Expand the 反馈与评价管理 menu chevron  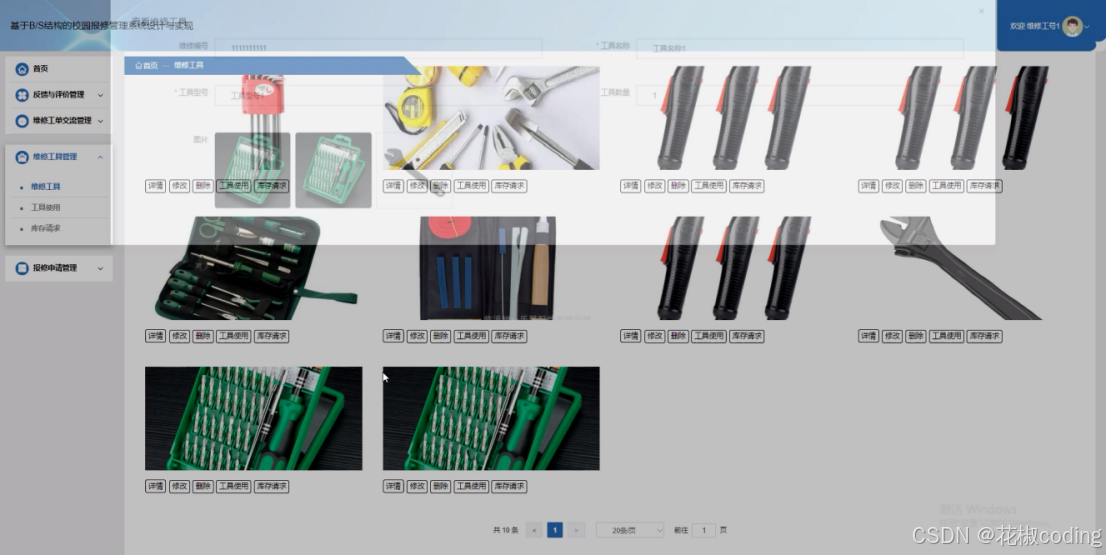(100, 95)
